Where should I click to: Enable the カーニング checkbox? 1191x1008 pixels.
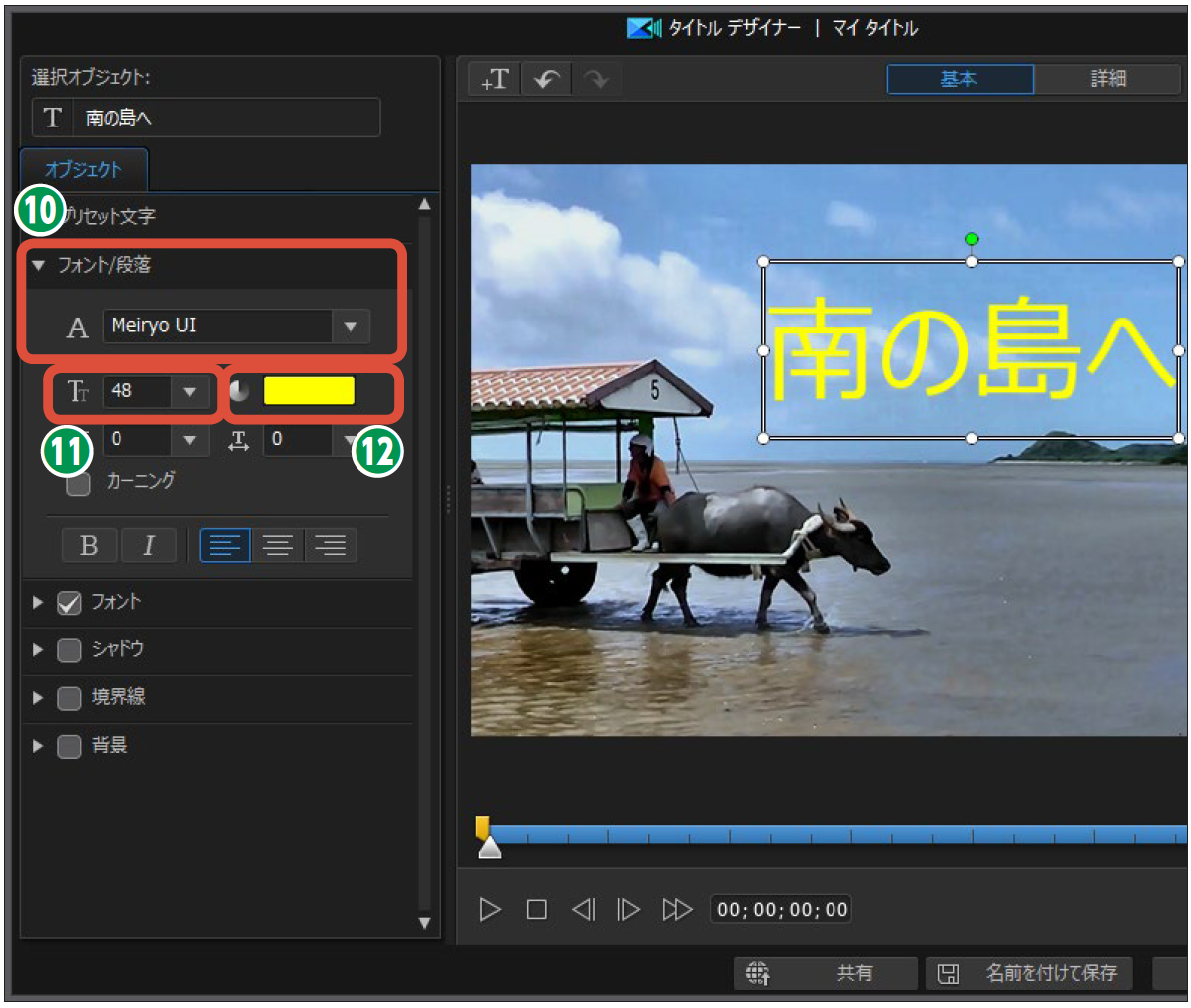point(78,484)
